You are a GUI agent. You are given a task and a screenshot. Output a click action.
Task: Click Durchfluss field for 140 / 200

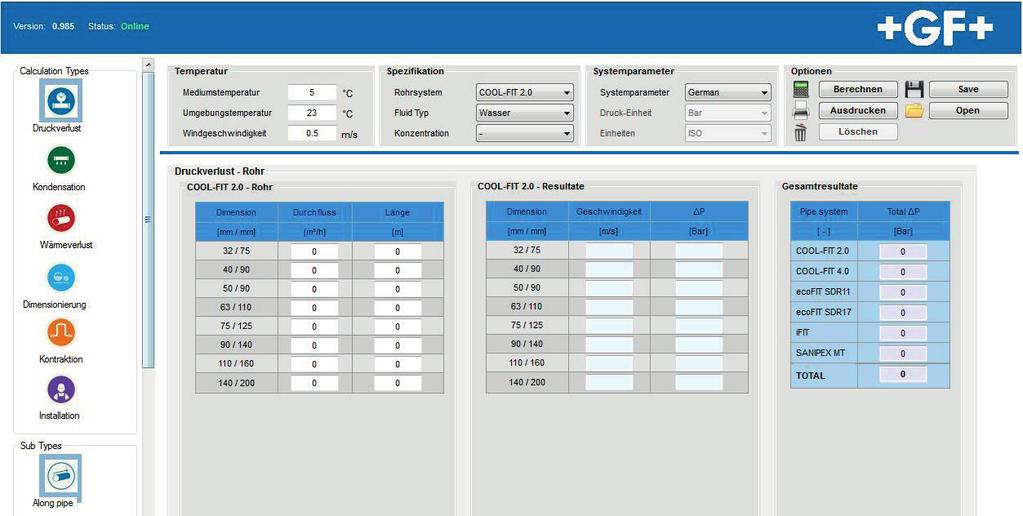pyautogui.click(x=314, y=383)
